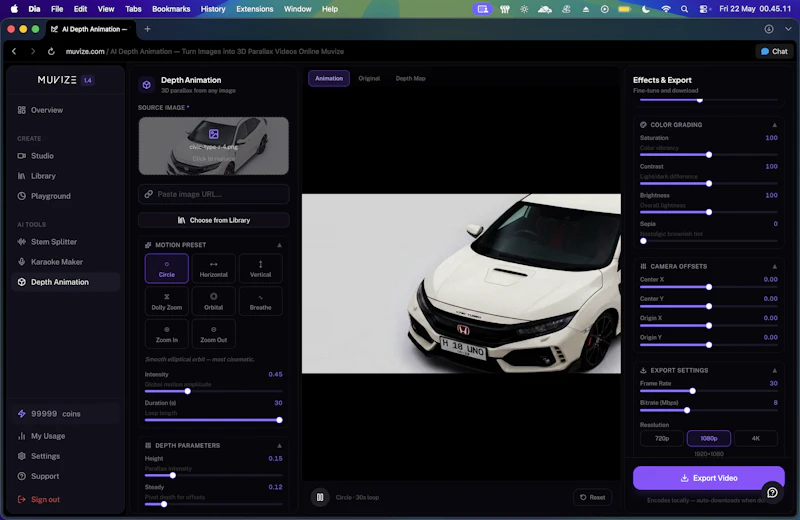The height and width of the screenshot is (520, 800).
Task: Click Export Video button
Action: (709, 478)
